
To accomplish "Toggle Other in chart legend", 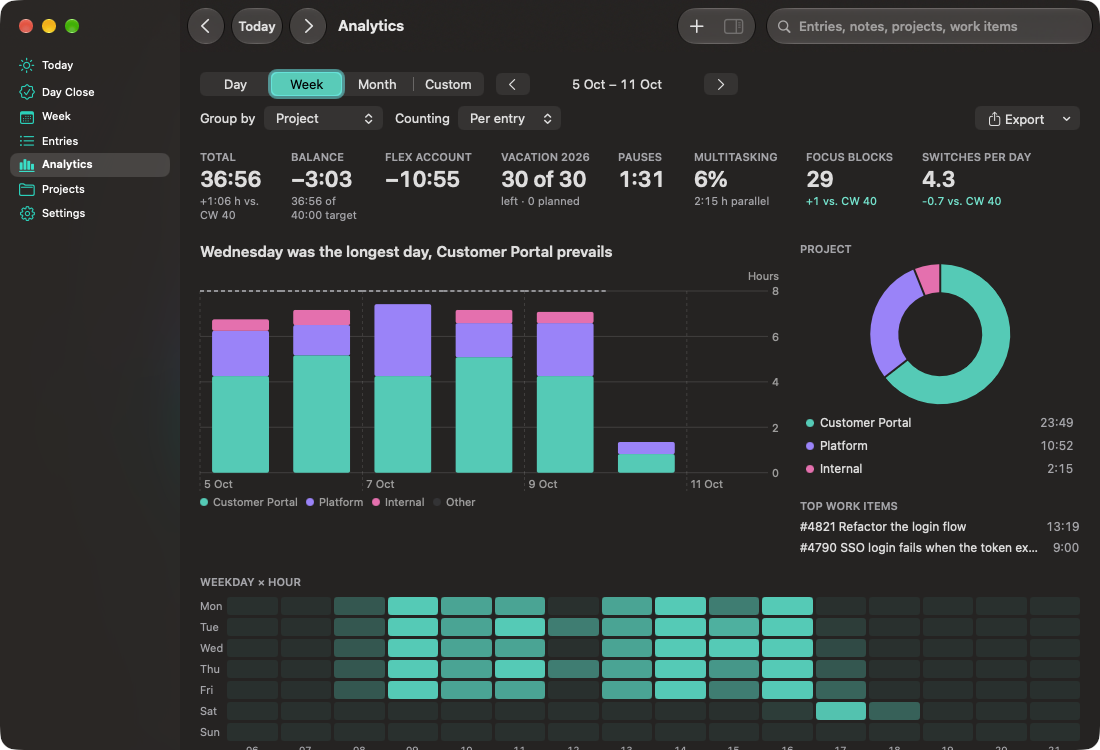I will point(455,502).
